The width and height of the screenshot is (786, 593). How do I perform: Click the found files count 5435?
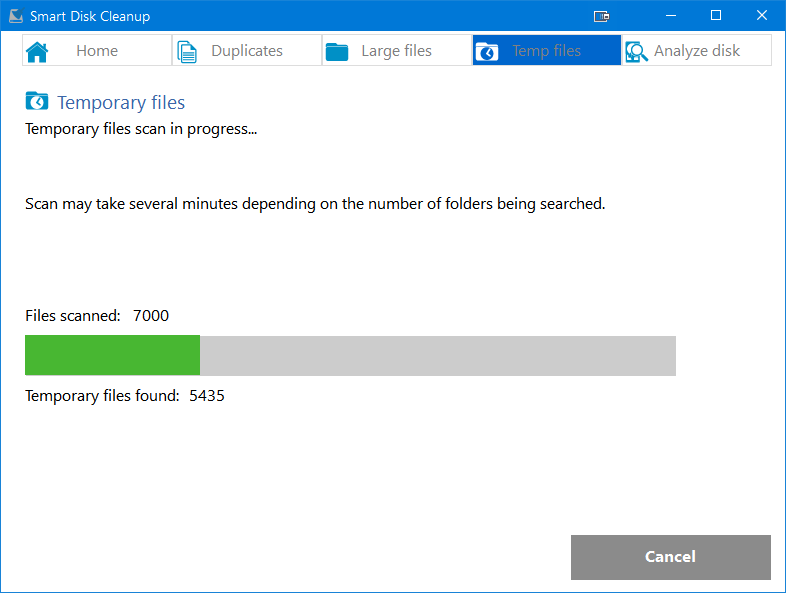click(x=207, y=396)
